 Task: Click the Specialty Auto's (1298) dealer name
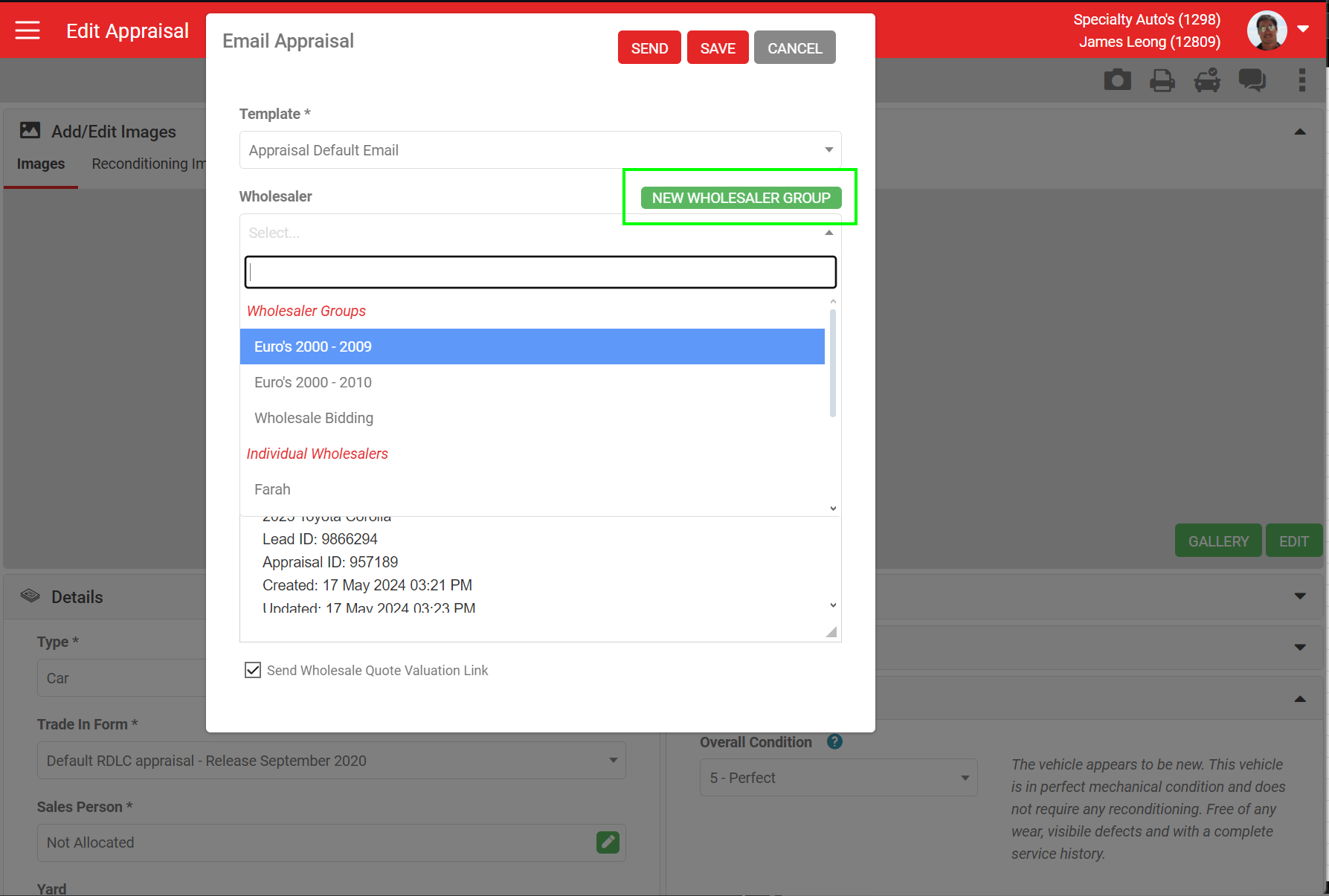[x=1147, y=19]
